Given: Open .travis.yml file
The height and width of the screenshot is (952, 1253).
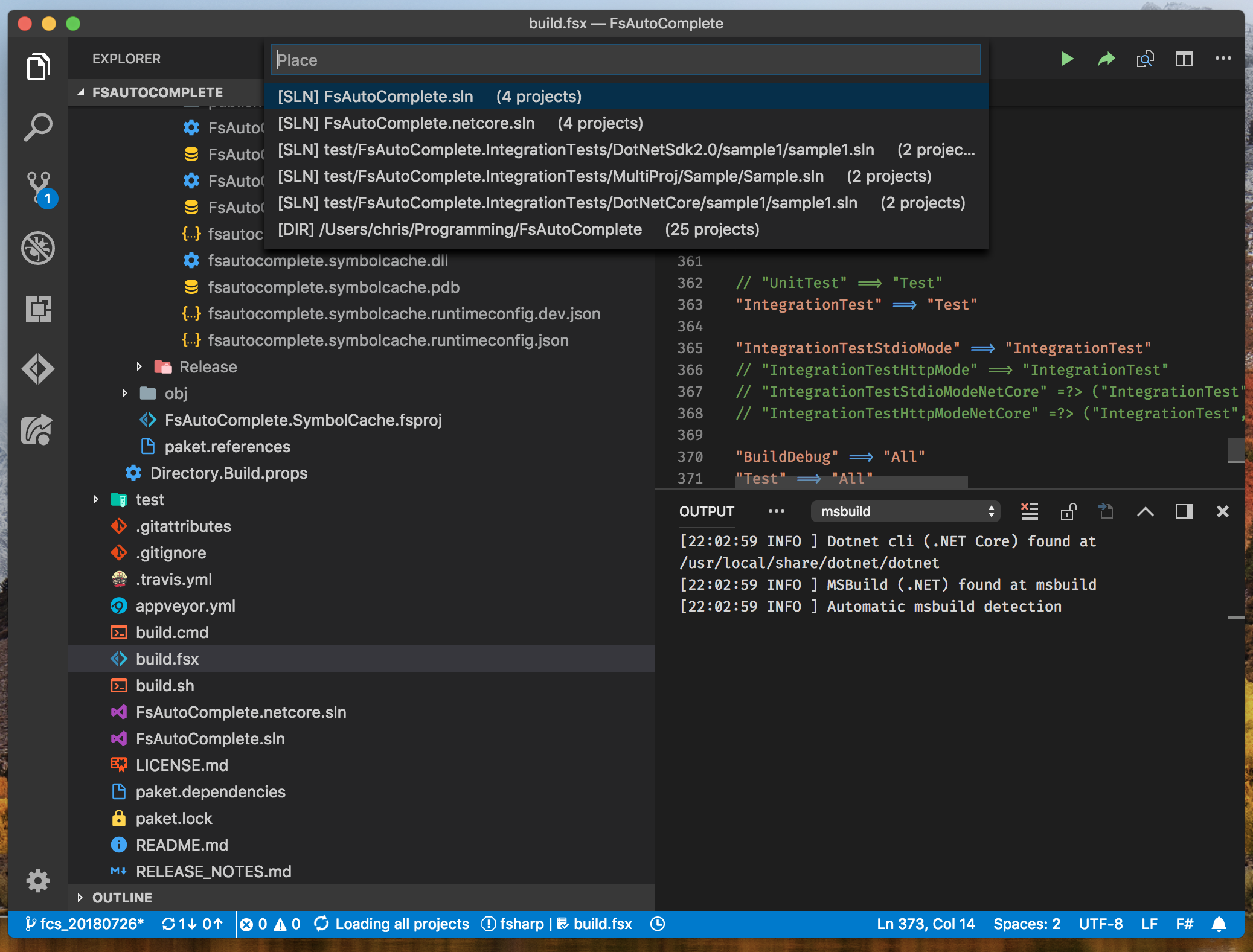Looking at the screenshot, I should point(362,580).
